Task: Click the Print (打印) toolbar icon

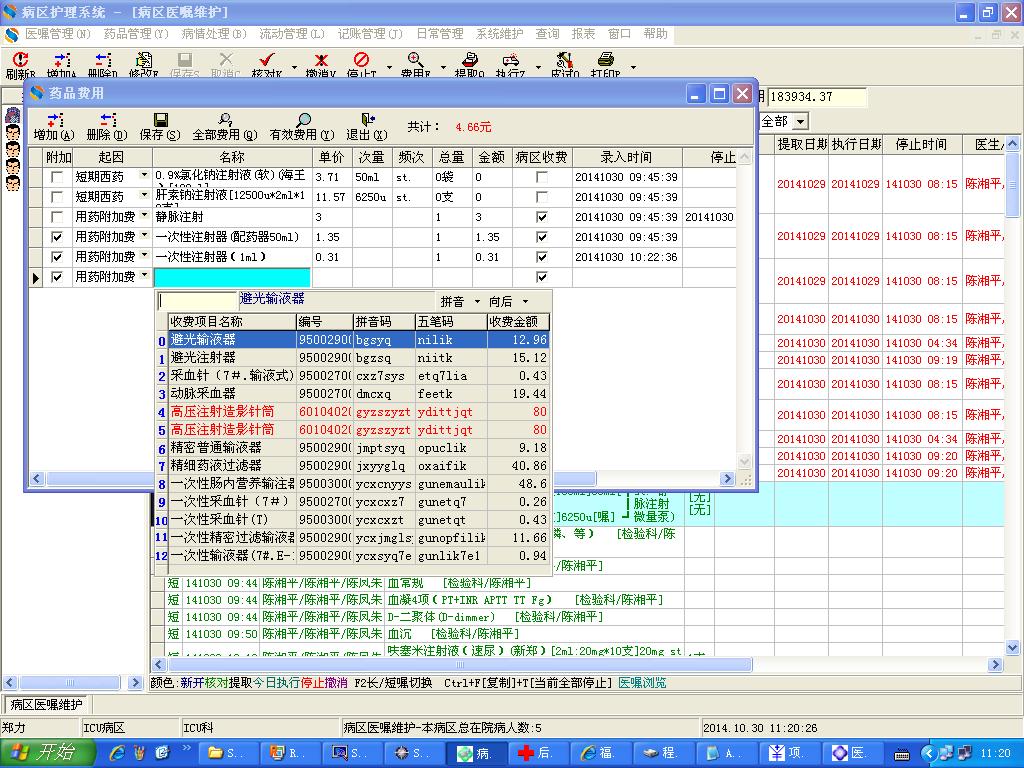Action: [605, 63]
